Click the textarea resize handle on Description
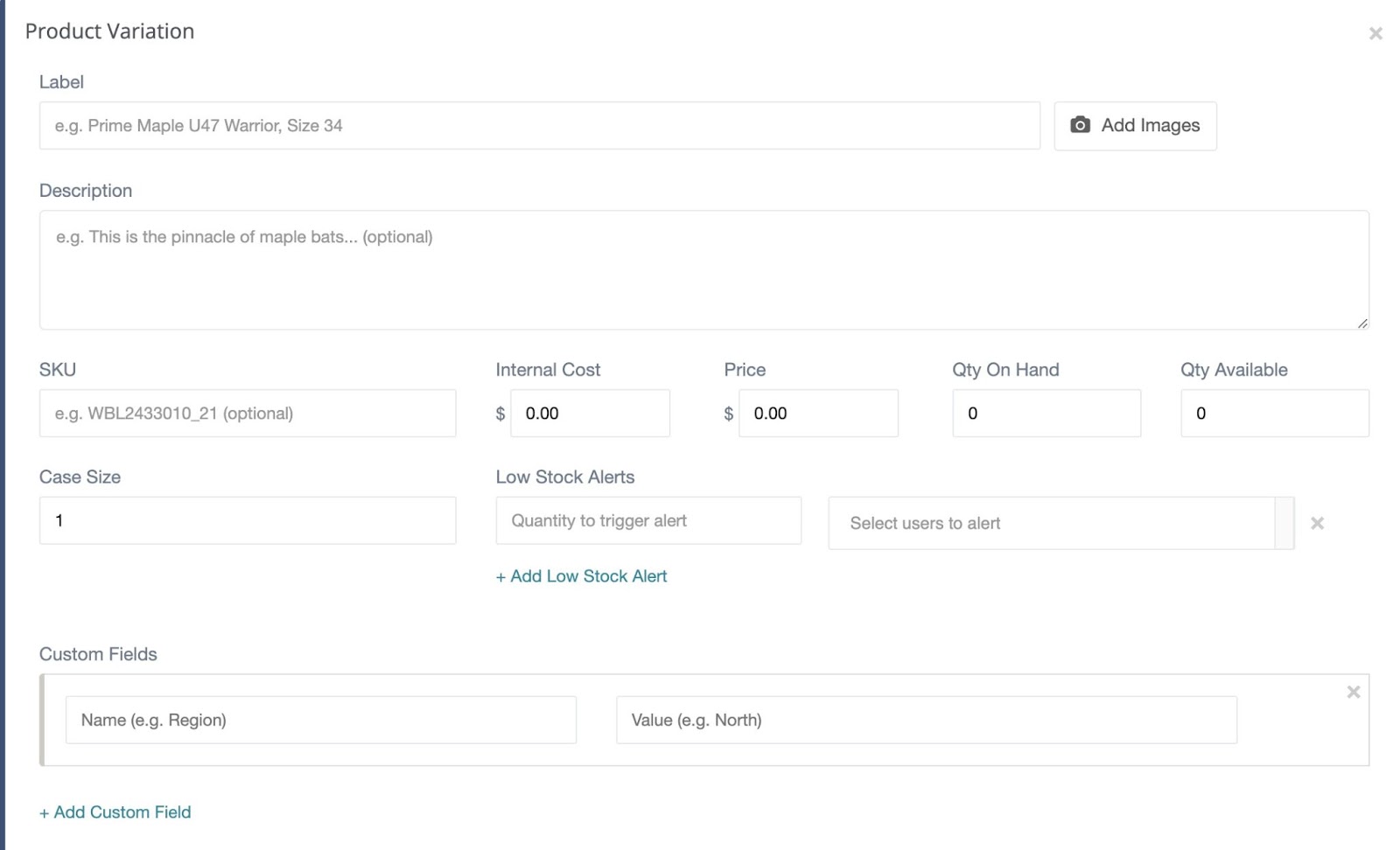Image resolution: width=1400 pixels, height=850 pixels. pos(1361,324)
